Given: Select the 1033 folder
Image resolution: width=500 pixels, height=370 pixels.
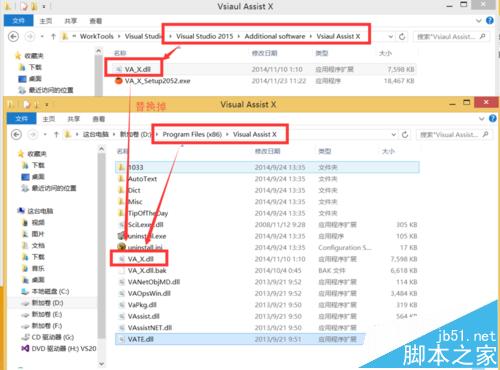Looking at the screenshot, I should point(267,167).
